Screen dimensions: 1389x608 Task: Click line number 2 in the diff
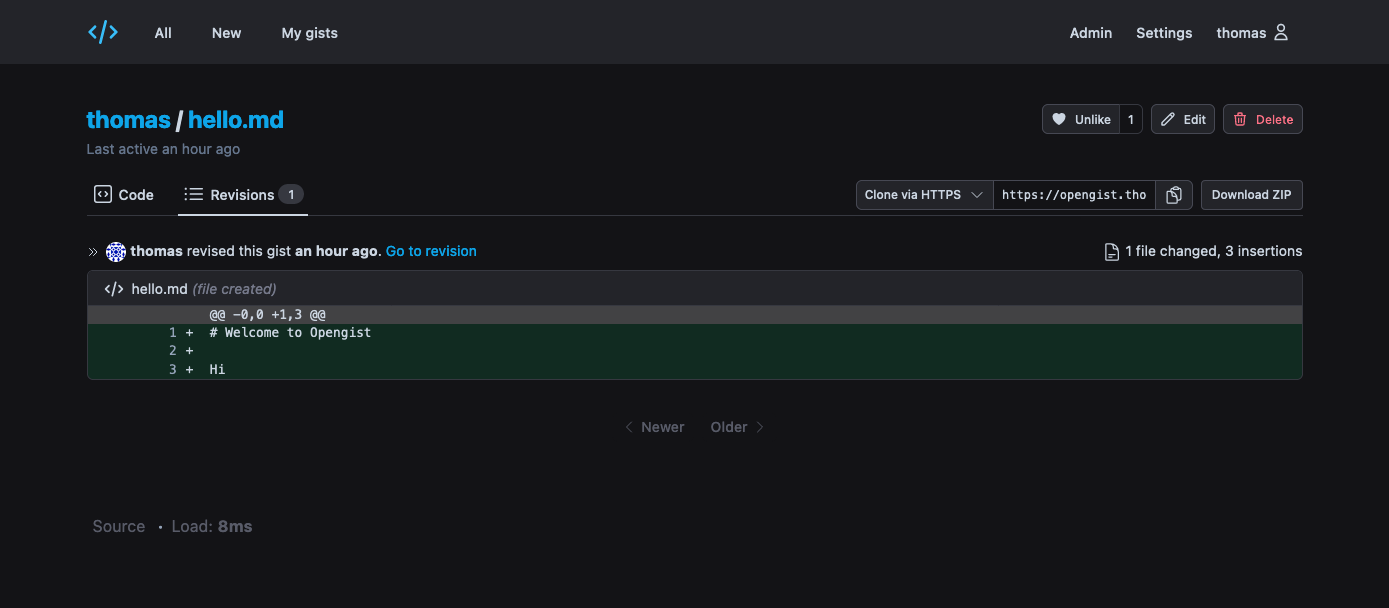[x=173, y=351]
